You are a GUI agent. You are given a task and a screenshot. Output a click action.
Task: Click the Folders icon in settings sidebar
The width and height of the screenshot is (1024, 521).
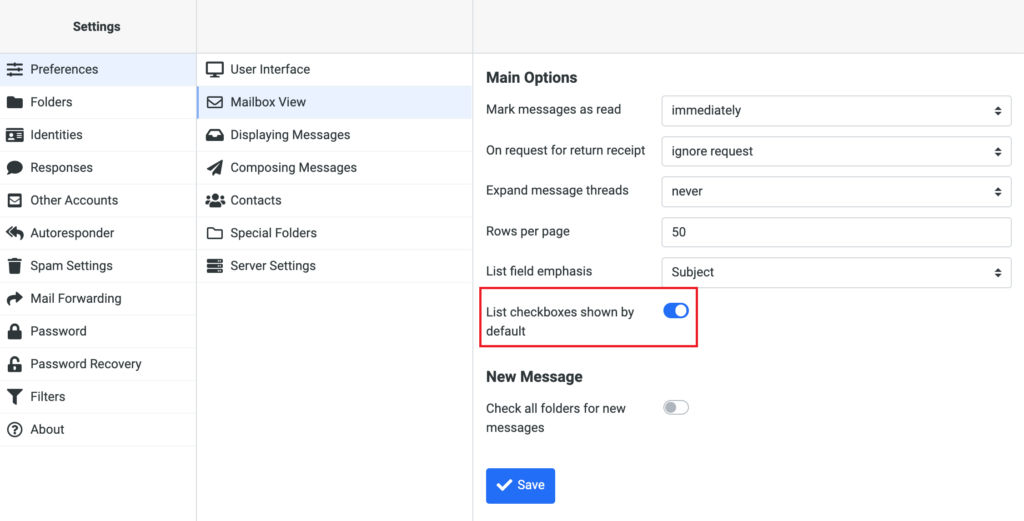pos(14,102)
